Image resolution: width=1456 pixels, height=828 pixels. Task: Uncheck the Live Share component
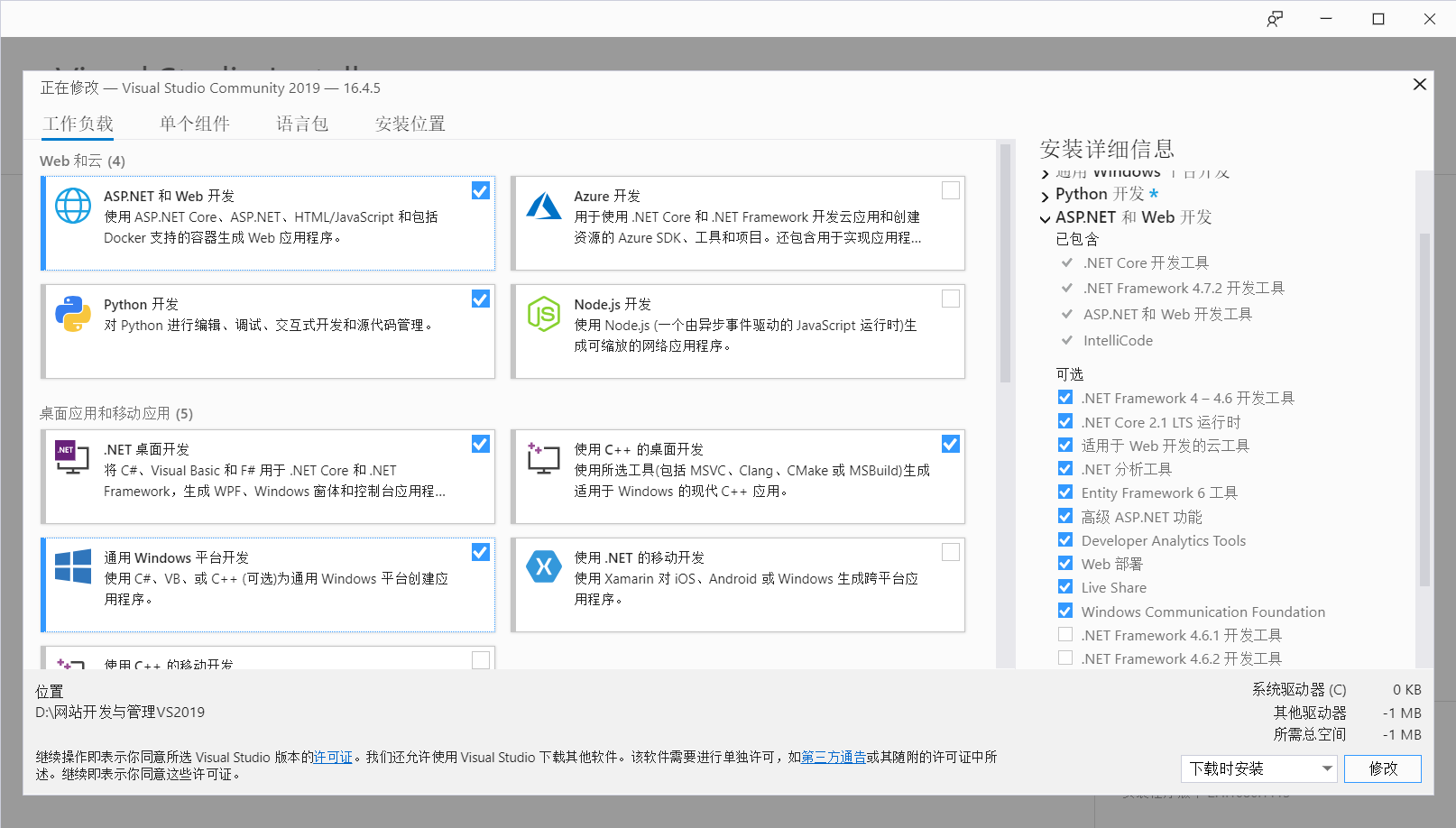click(x=1064, y=586)
